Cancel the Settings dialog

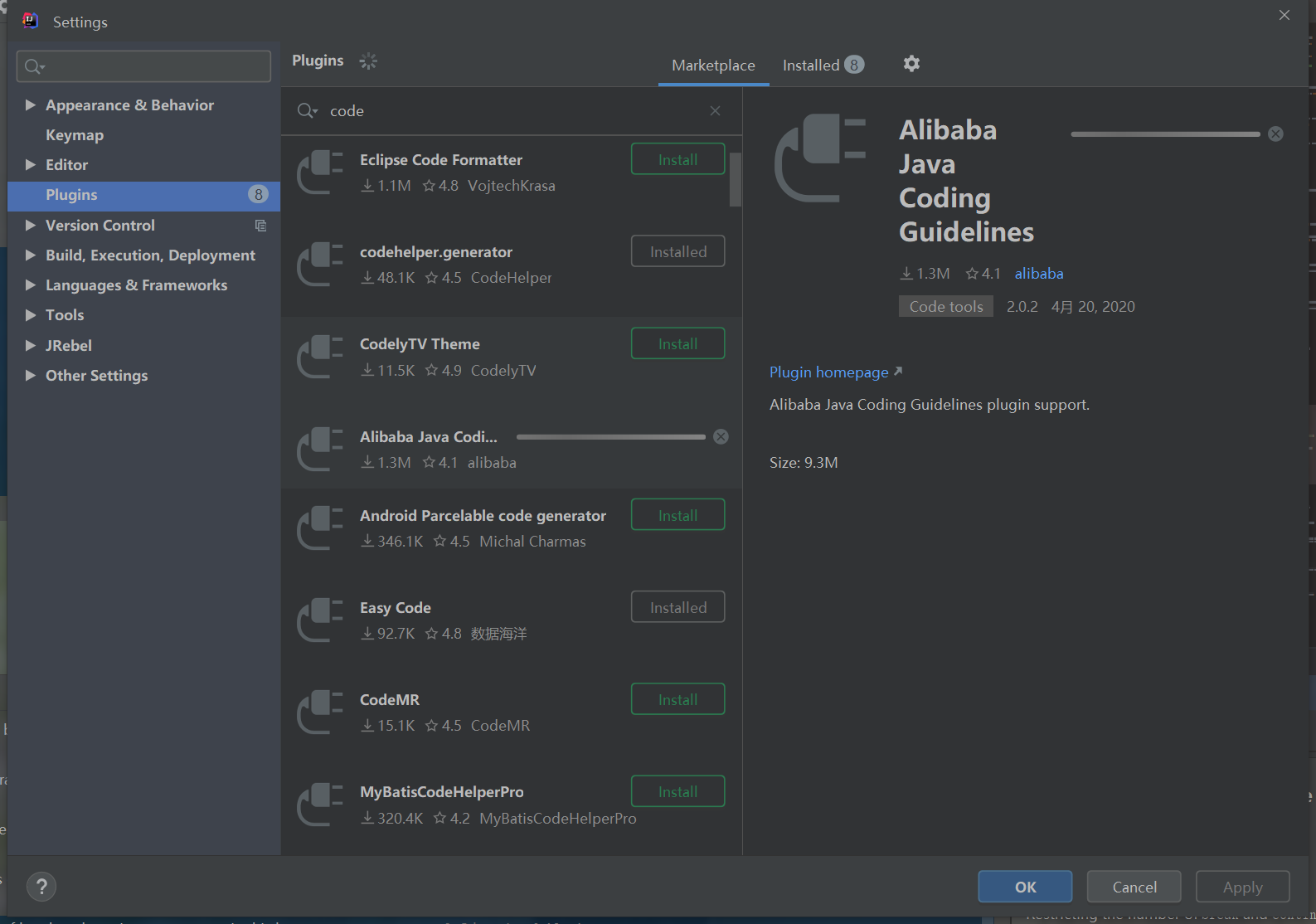click(1134, 887)
